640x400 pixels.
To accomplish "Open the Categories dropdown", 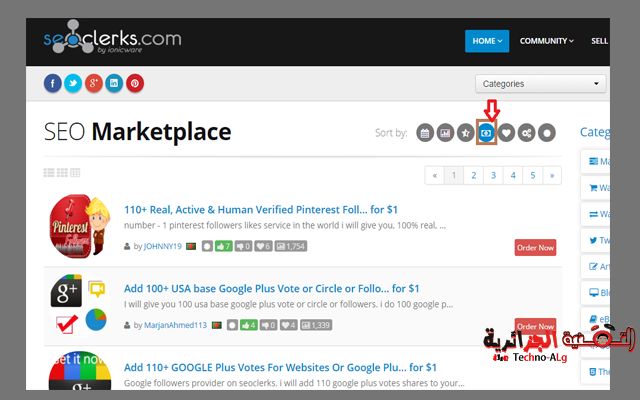I will [540, 84].
